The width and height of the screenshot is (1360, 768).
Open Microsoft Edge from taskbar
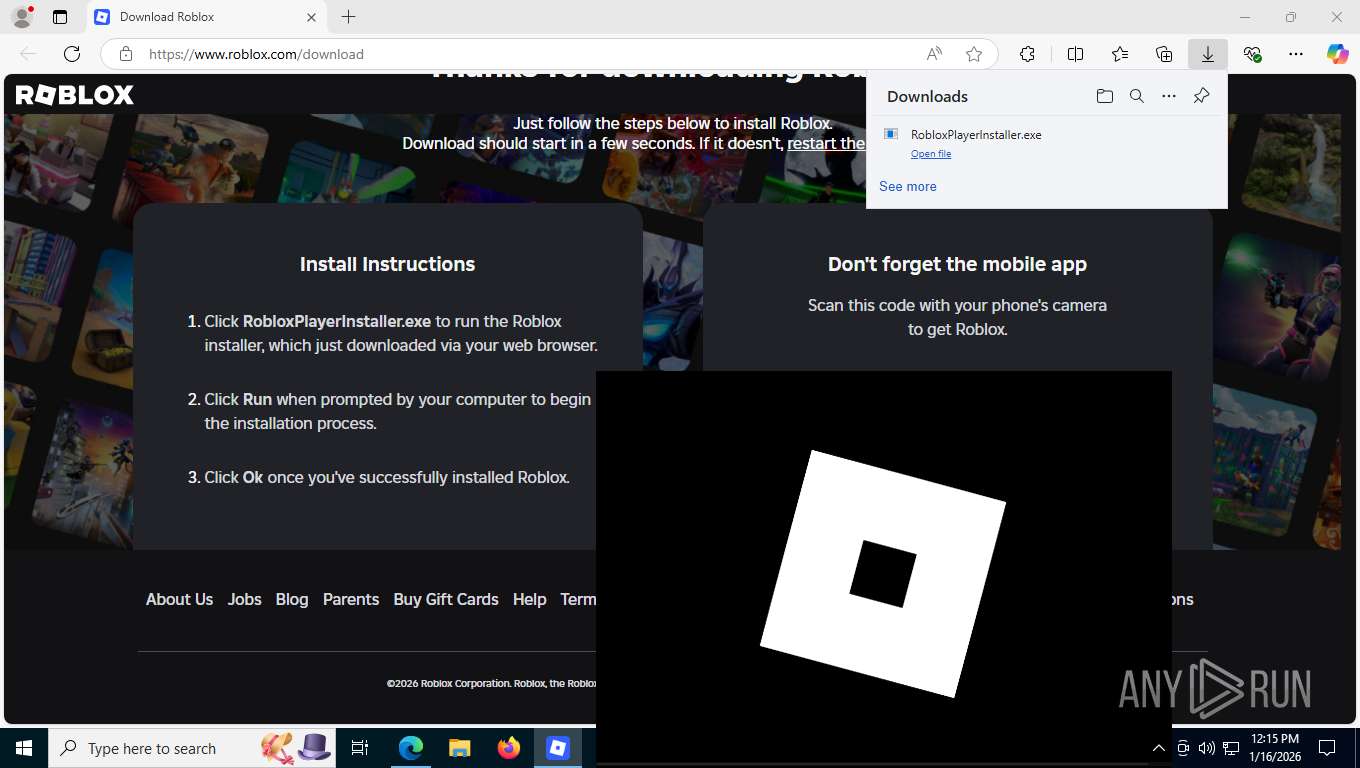click(410, 748)
